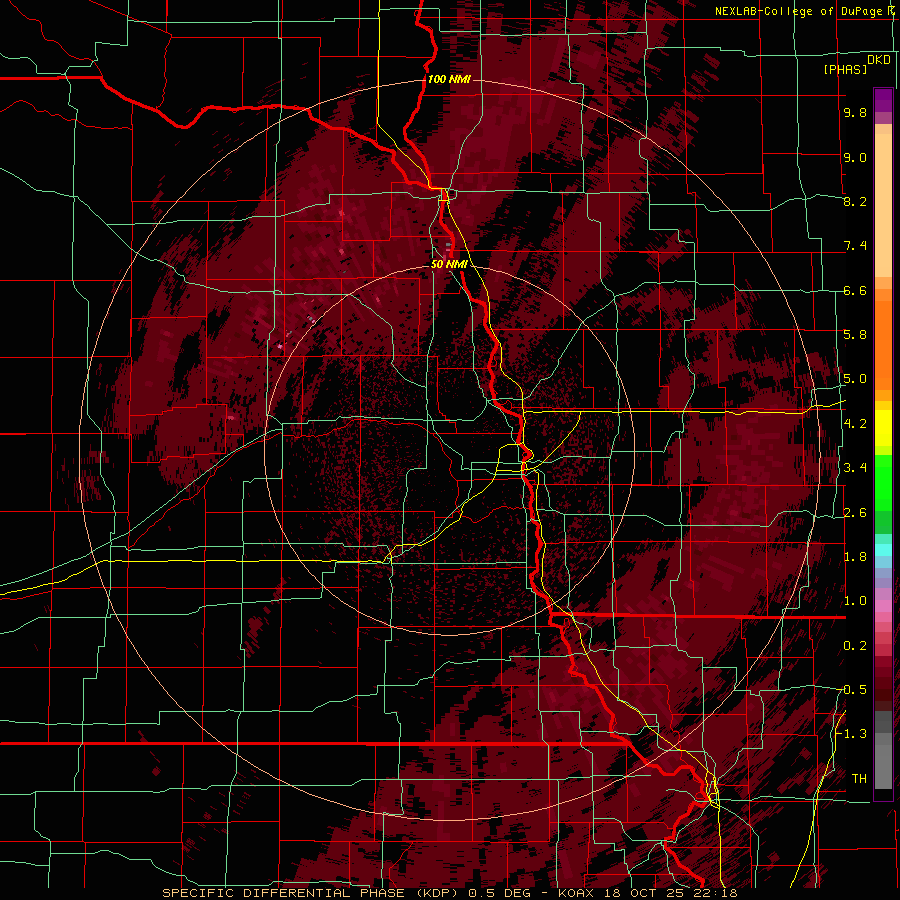Click the '18 OCT 25 22:18' timestamp in the caption
The image size is (900, 900).
[x=670, y=893]
